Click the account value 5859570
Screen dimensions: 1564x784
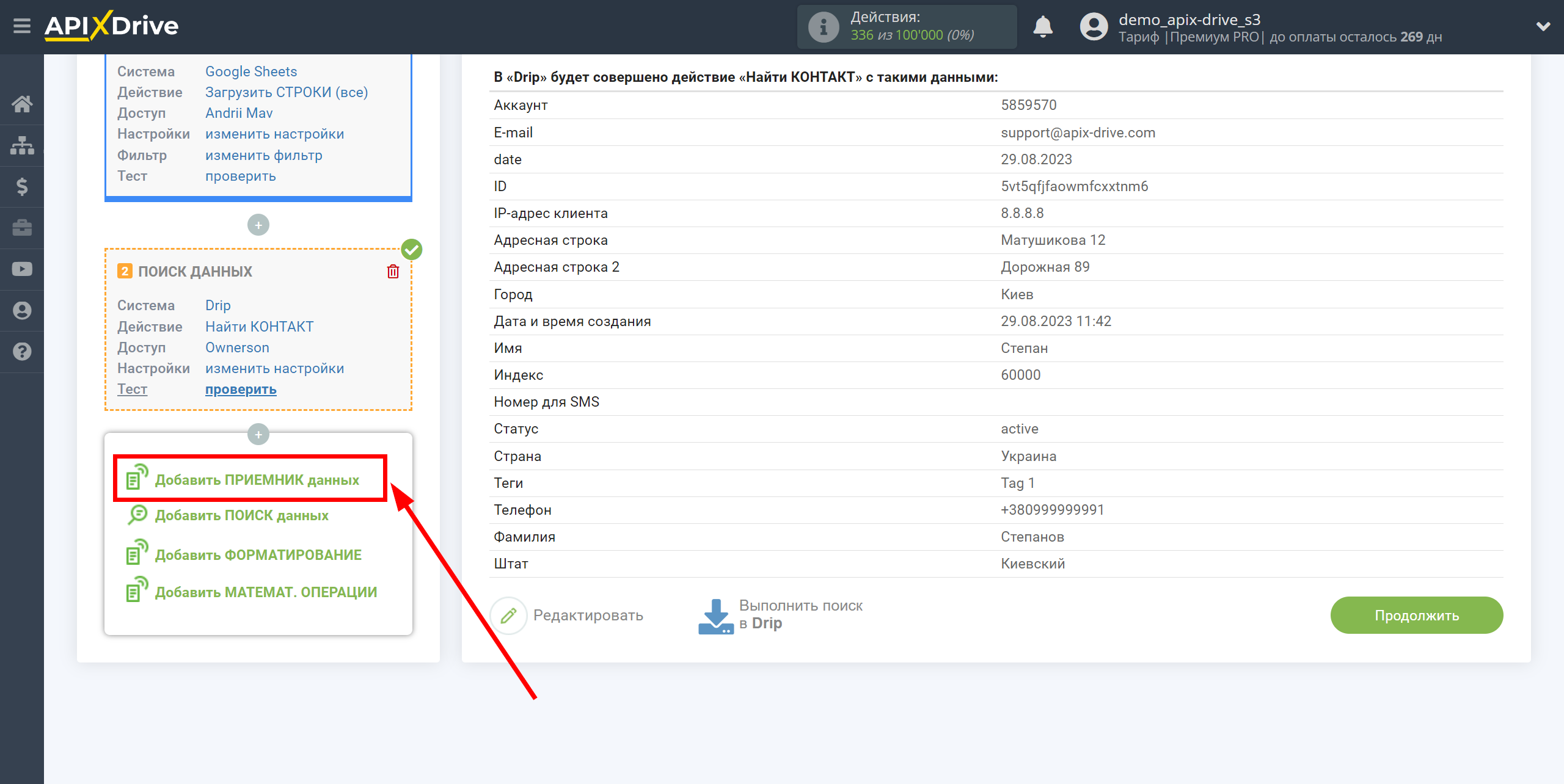tap(1028, 105)
